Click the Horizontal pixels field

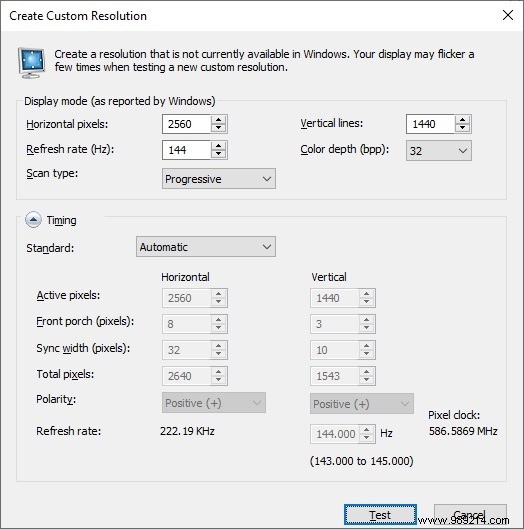click(x=187, y=124)
